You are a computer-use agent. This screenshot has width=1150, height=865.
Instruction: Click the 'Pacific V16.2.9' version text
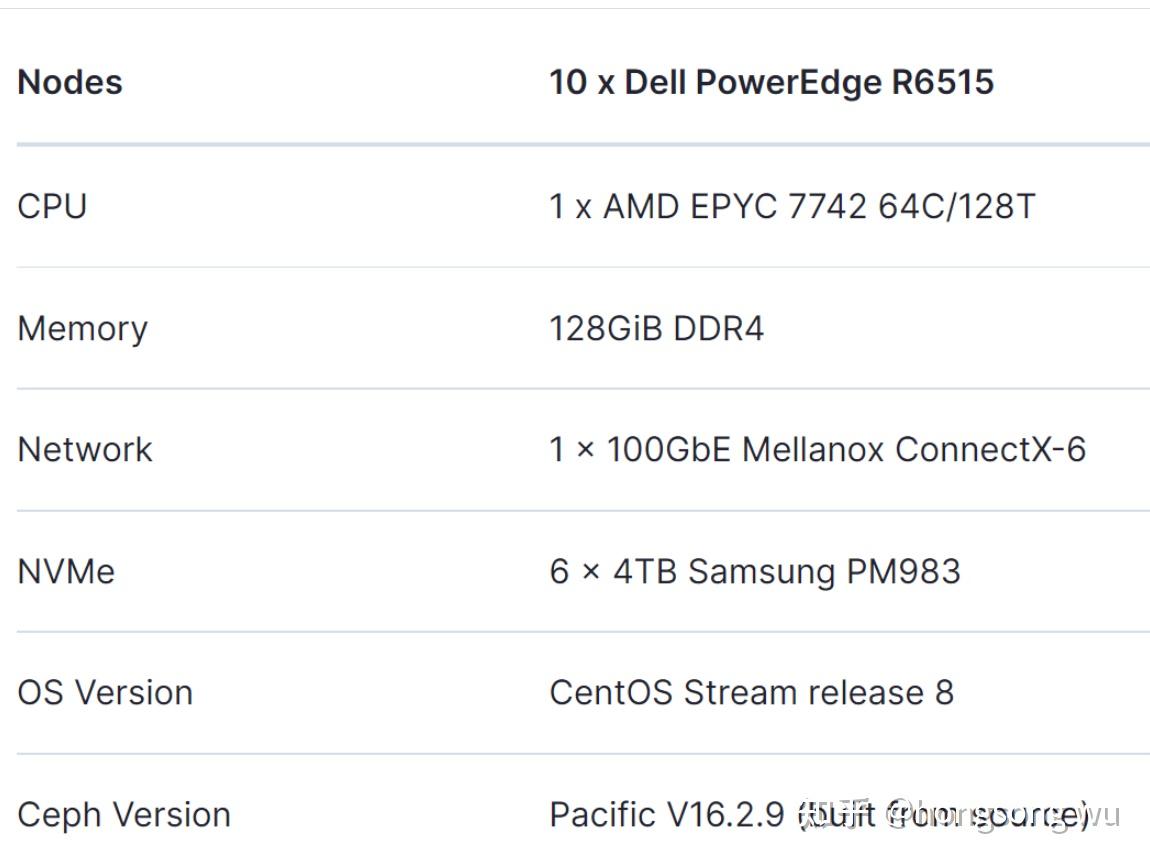[667, 814]
